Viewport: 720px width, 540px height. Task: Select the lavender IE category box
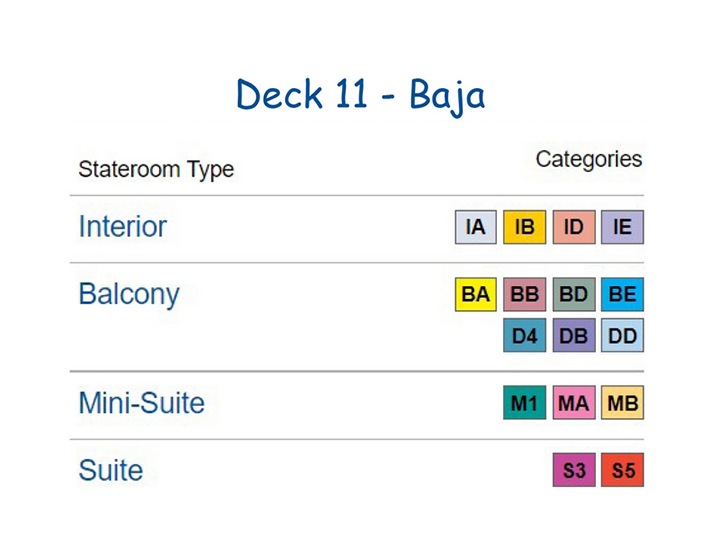coord(623,227)
